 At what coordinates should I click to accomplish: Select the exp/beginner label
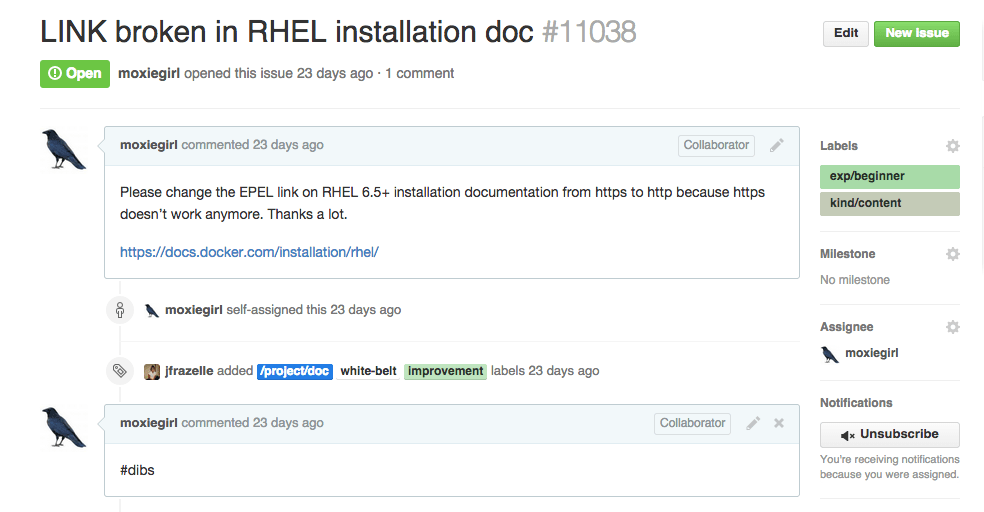tap(889, 176)
